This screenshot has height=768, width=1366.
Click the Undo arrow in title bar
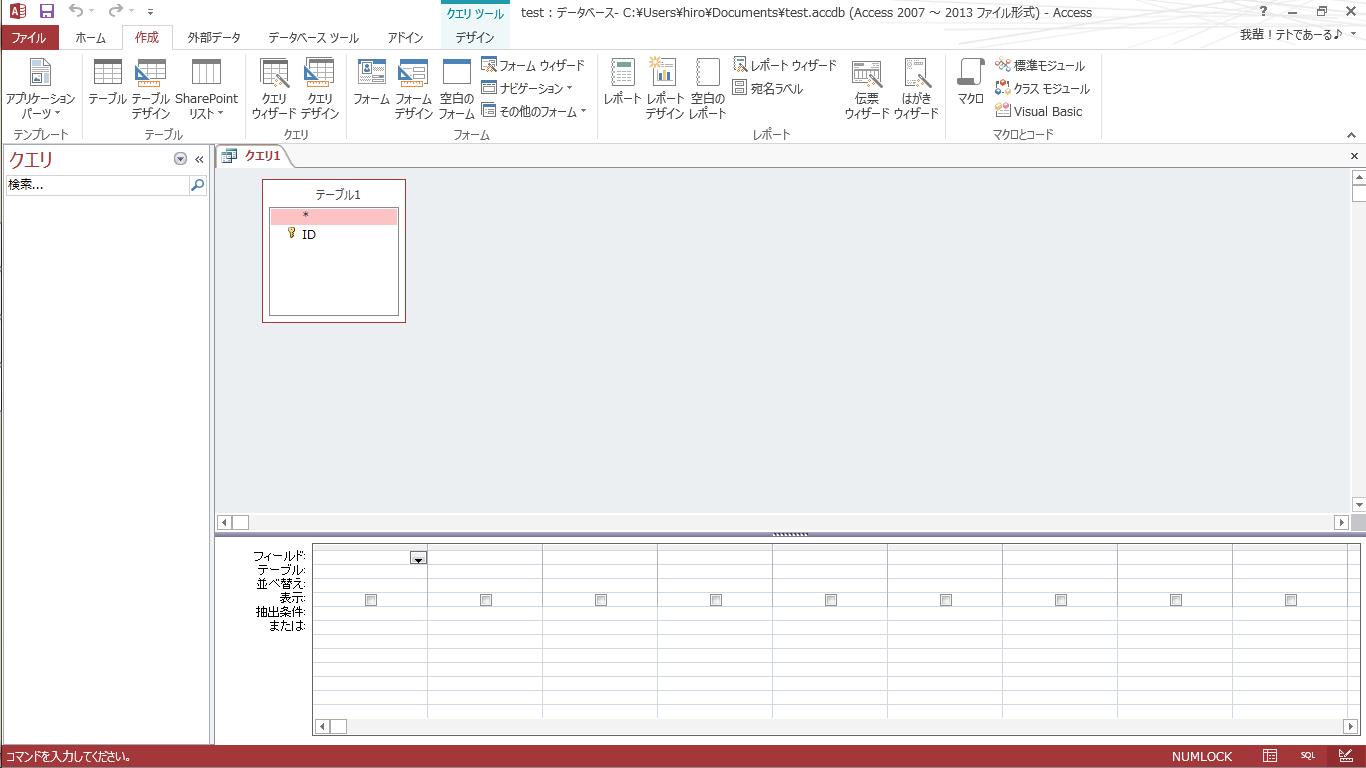76,12
